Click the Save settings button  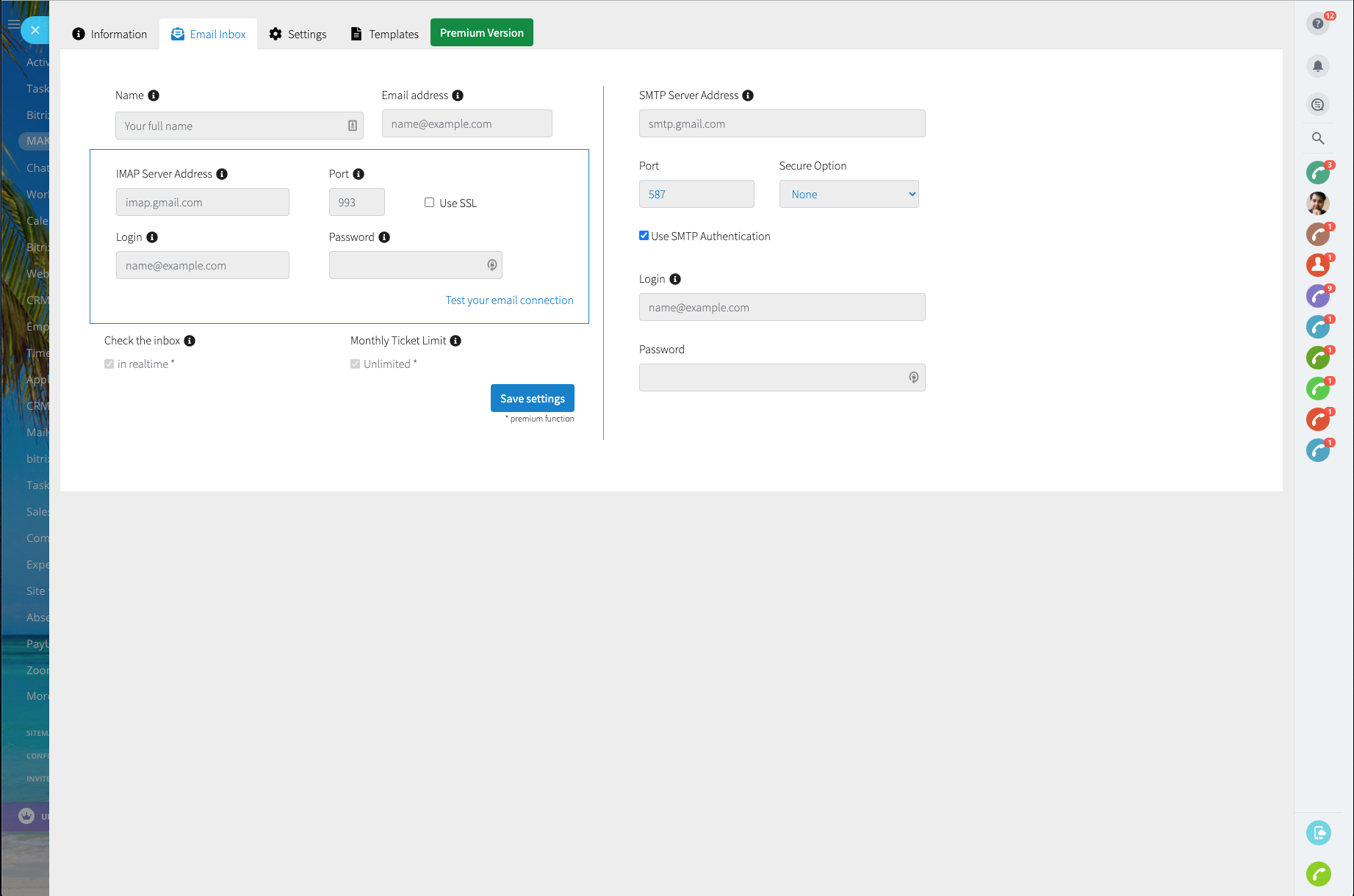click(x=532, y=398)
